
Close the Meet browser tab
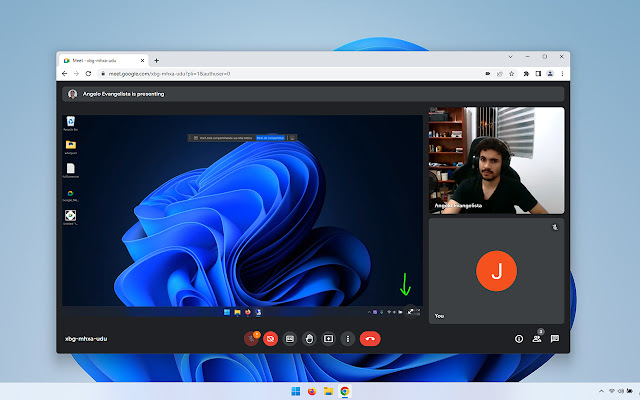click(142, 60)
